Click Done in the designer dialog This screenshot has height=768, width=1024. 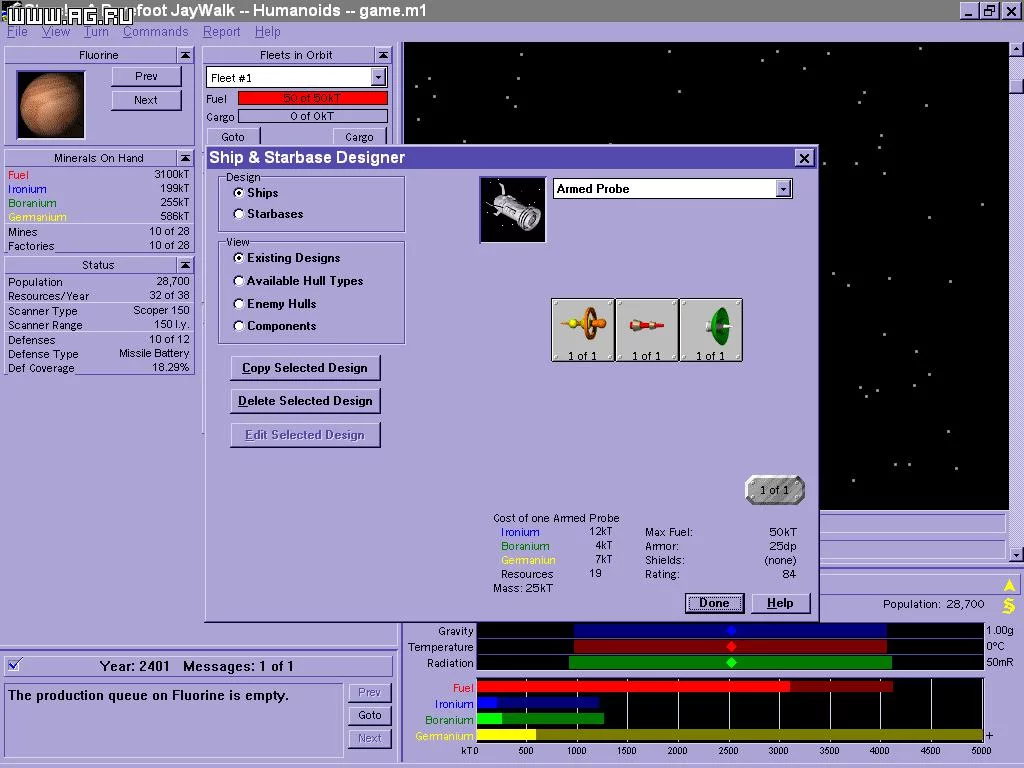tap(714, 603)
